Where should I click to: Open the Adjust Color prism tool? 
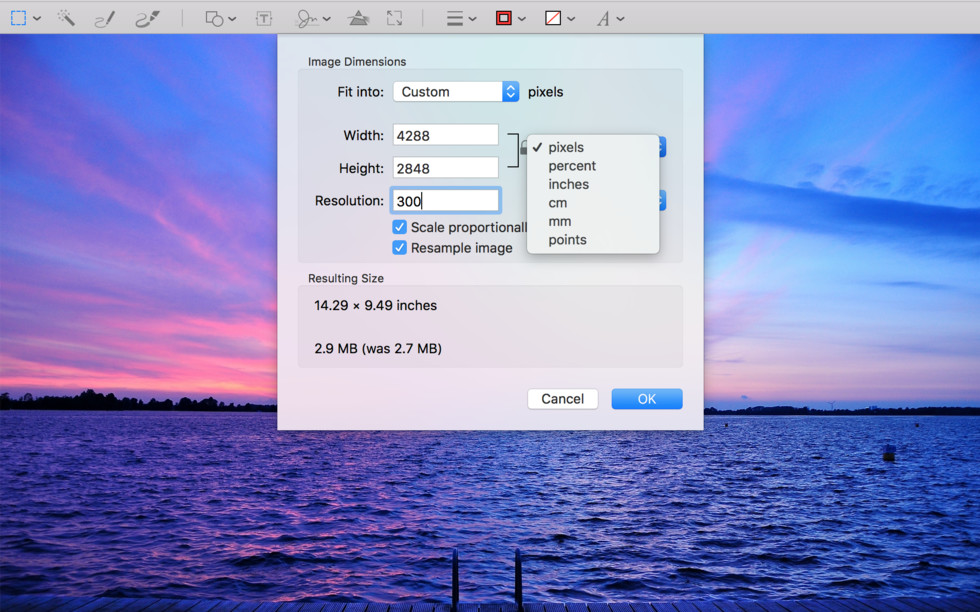tap(358, 18)
